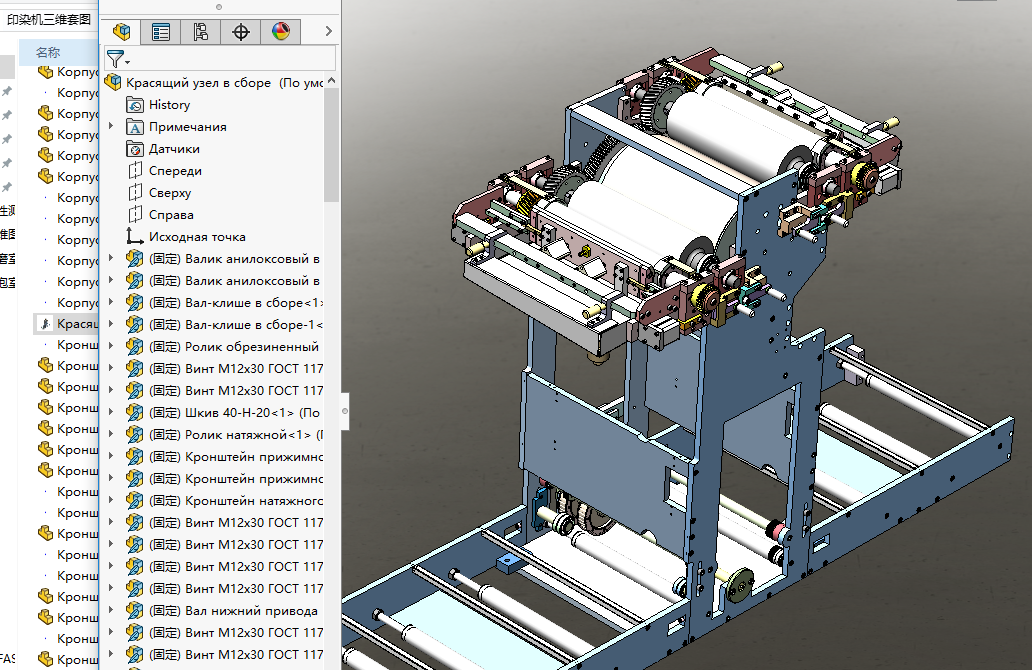Image resolution: width=1032 pixels, height=670 pixels.
Task: Select the Датчики sensors folder icon
Action: (x=135, y=149)
